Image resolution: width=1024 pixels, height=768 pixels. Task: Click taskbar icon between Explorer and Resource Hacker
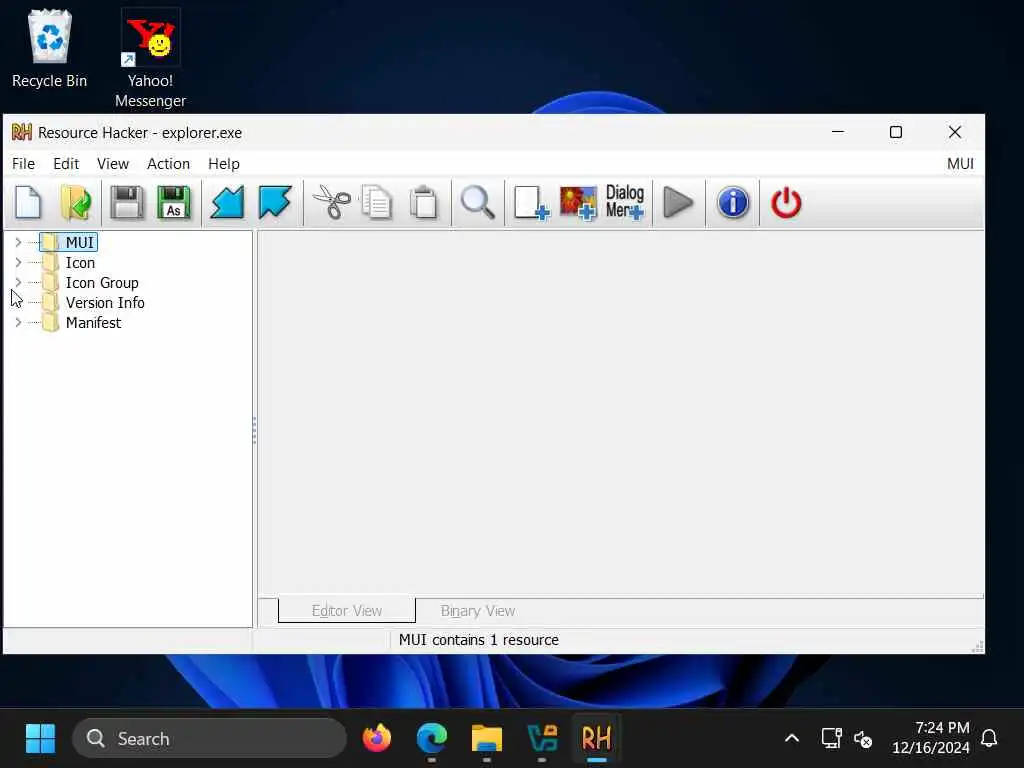pyautogui.click(x=541, y=739)
